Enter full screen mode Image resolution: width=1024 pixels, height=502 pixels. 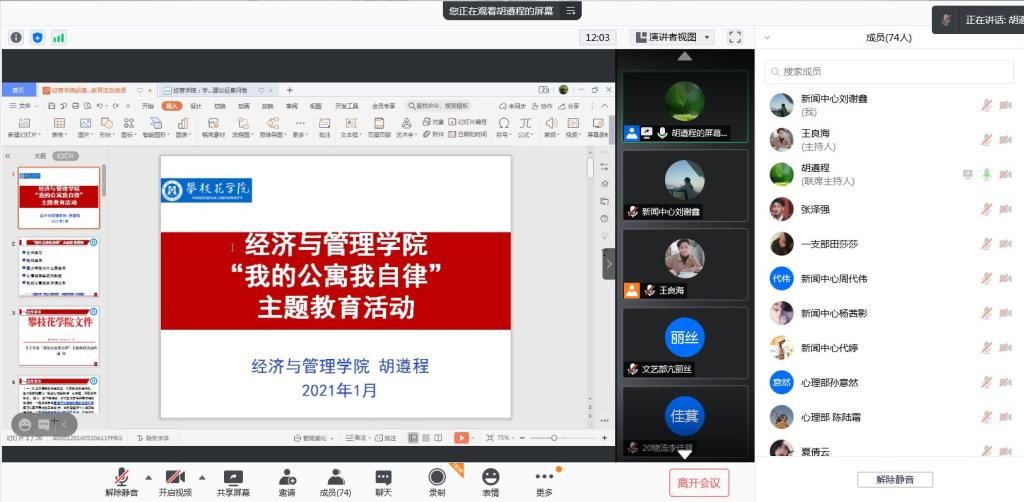coord(735,37)
